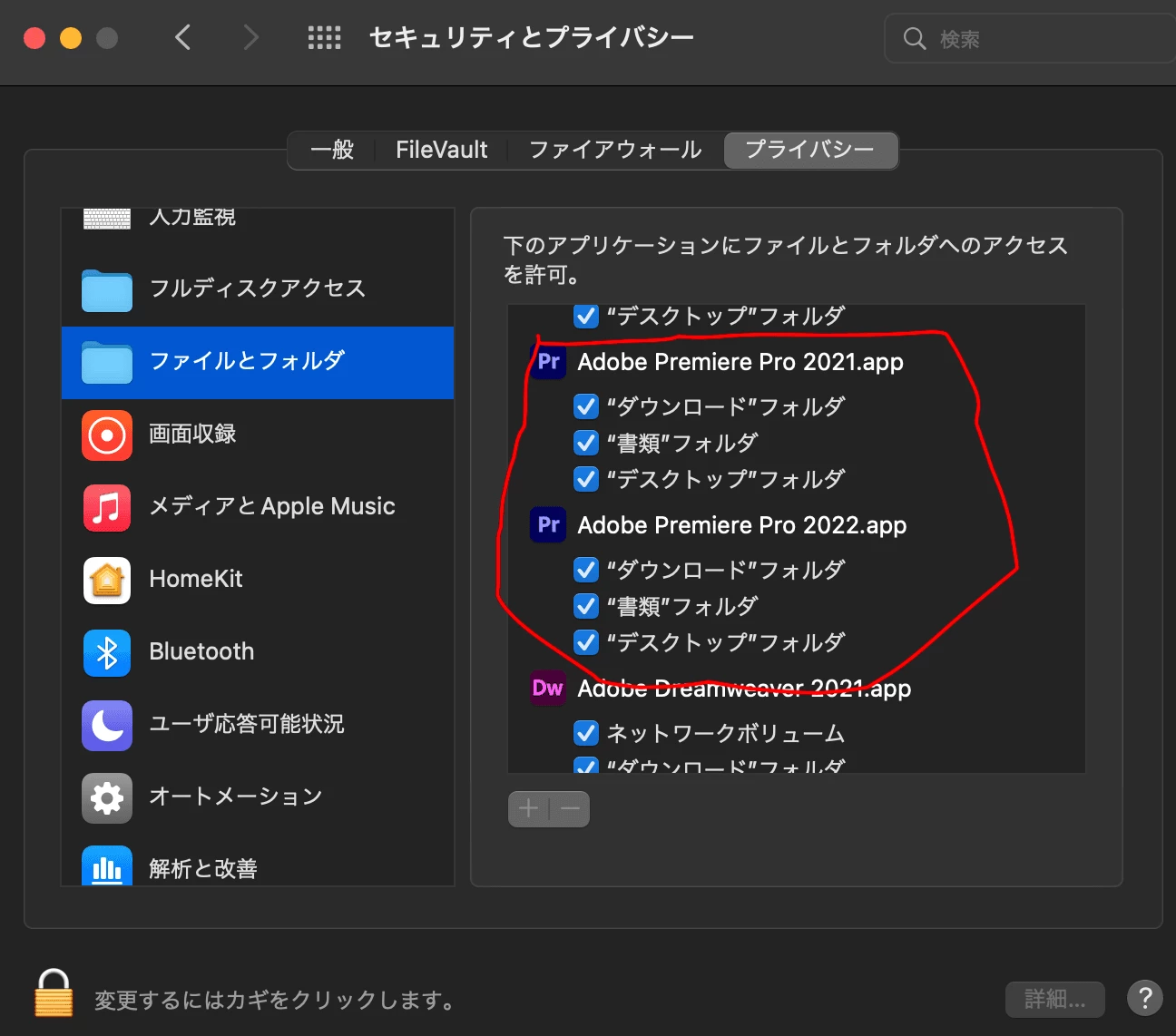
Task: Select Adobe Premiere Pro 2022.app row
Action: [x=797, y=525]
